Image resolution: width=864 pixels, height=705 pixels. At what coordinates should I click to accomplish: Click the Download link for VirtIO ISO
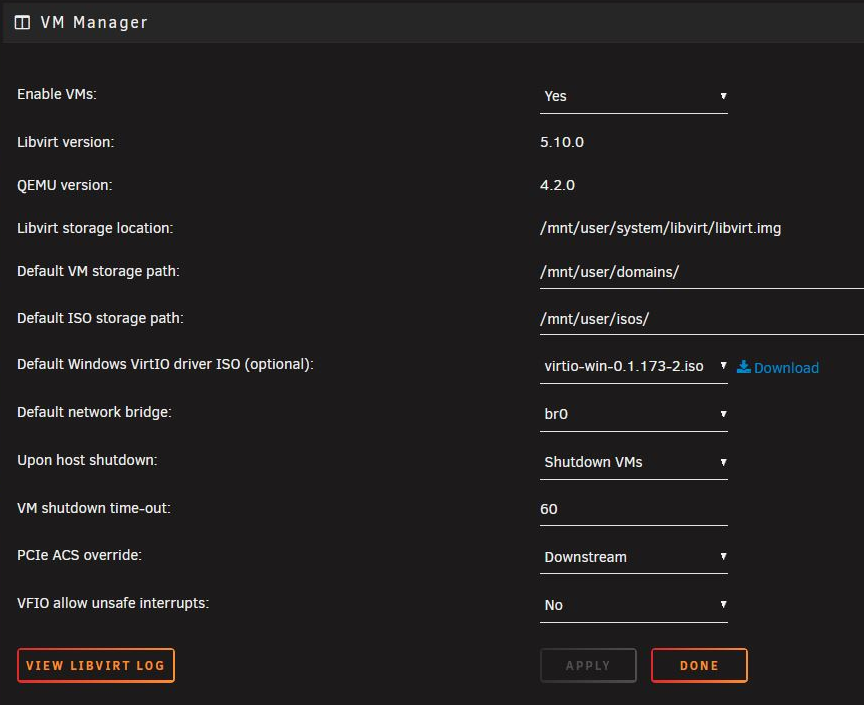(786, 368)
